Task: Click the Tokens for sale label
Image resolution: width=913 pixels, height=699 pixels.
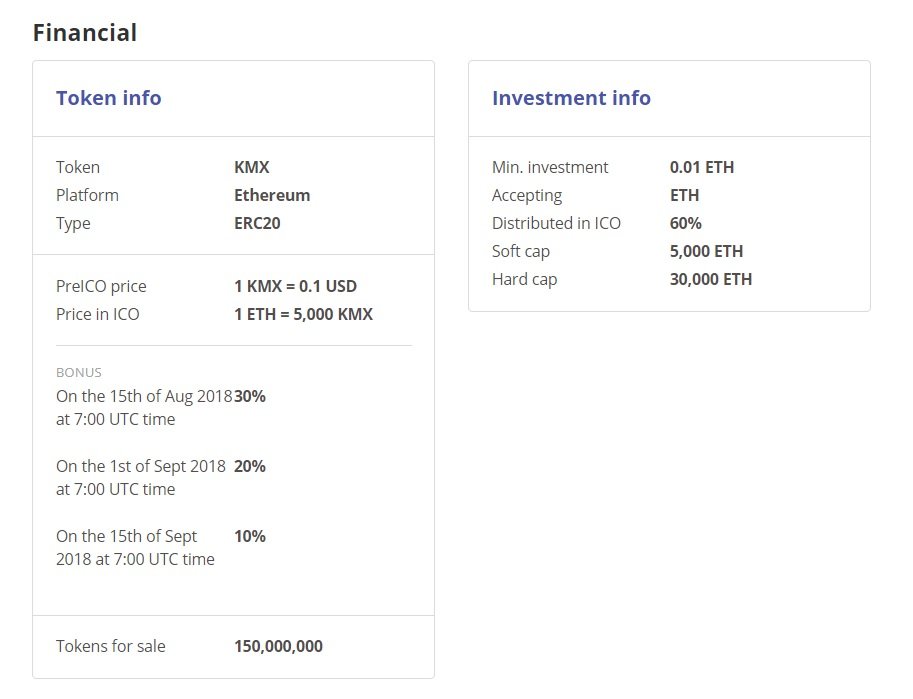Action: pos(111,646)
